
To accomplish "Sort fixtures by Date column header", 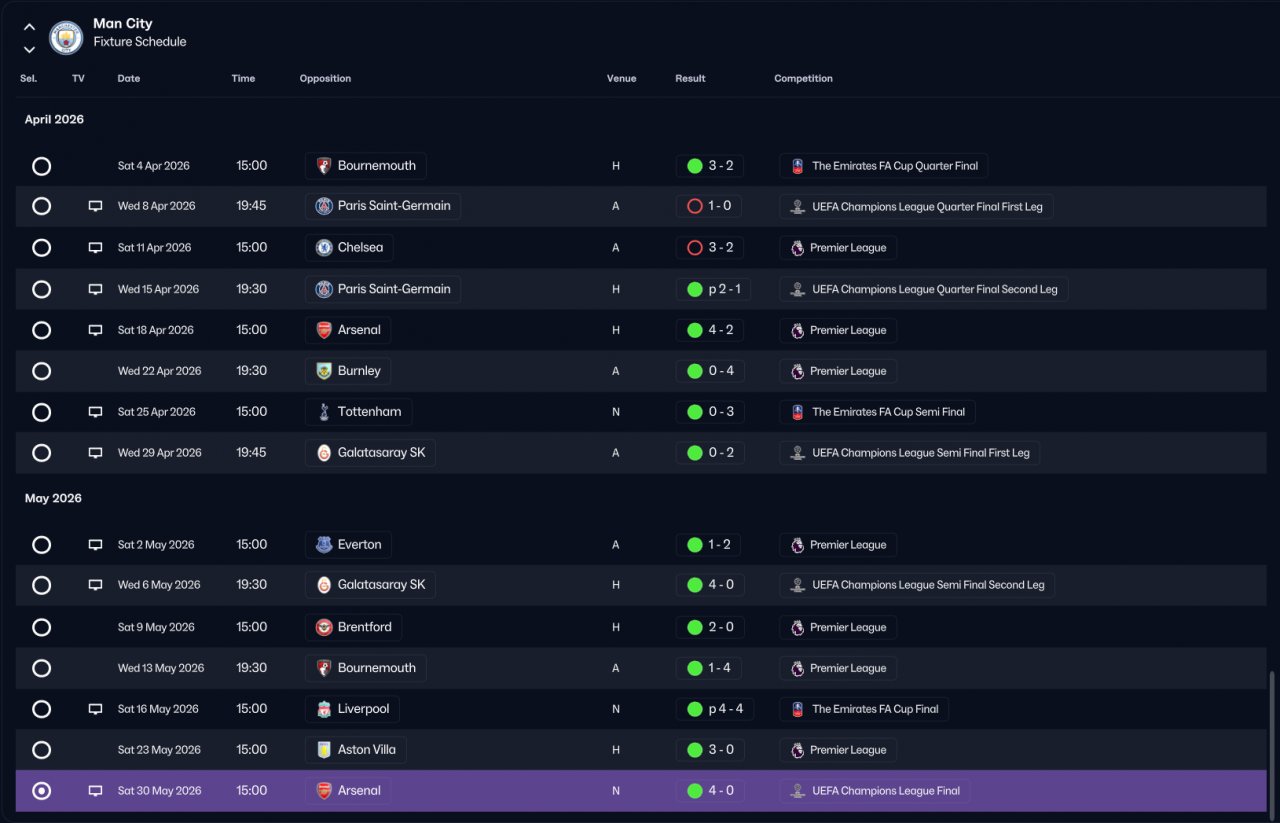I will tap(129, 79).
